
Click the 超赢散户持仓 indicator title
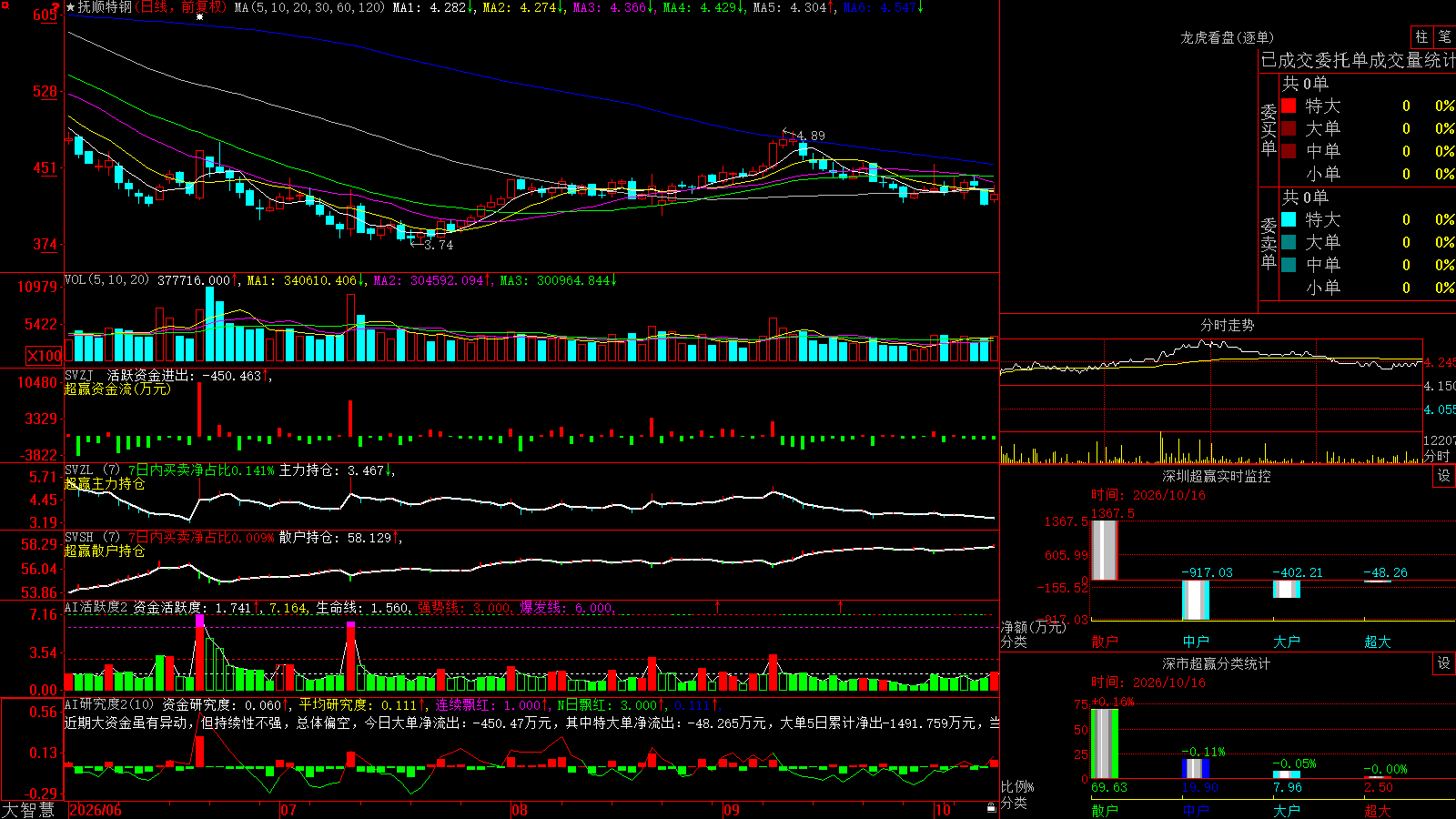[x=105, y=551]
